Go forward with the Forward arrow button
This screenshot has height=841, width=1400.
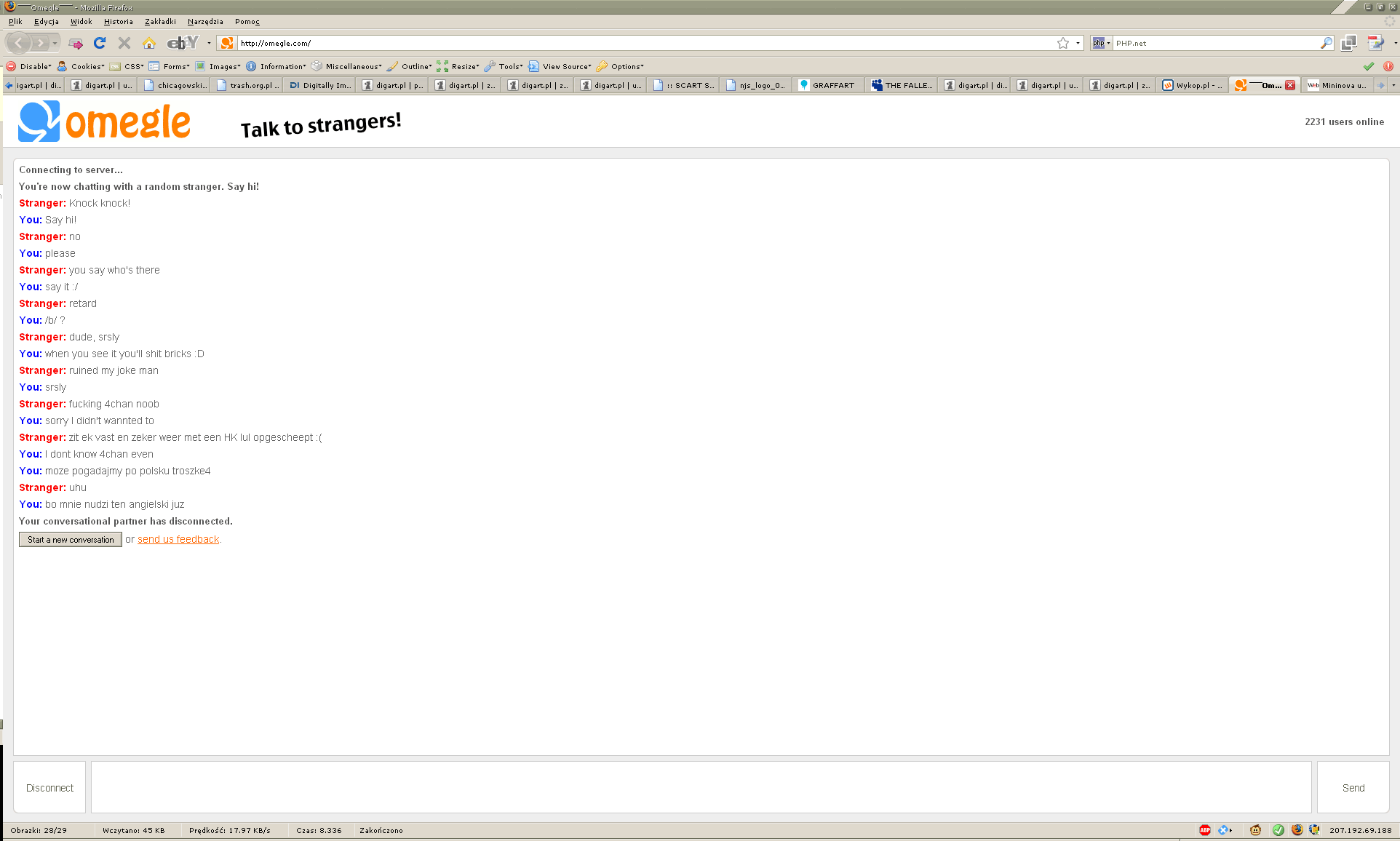click(x=41, y=43)
